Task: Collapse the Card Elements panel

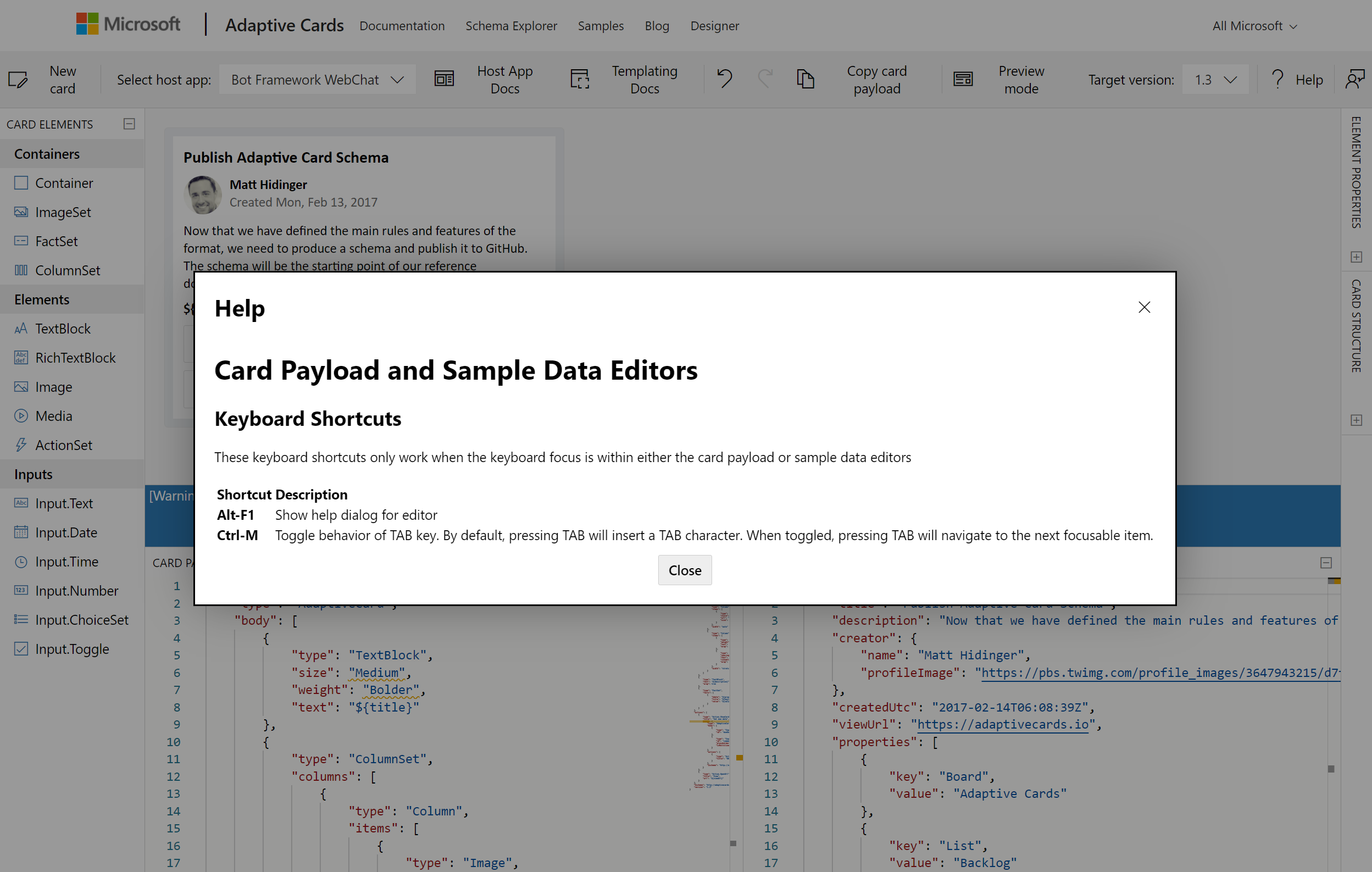Action: (129, 124)
